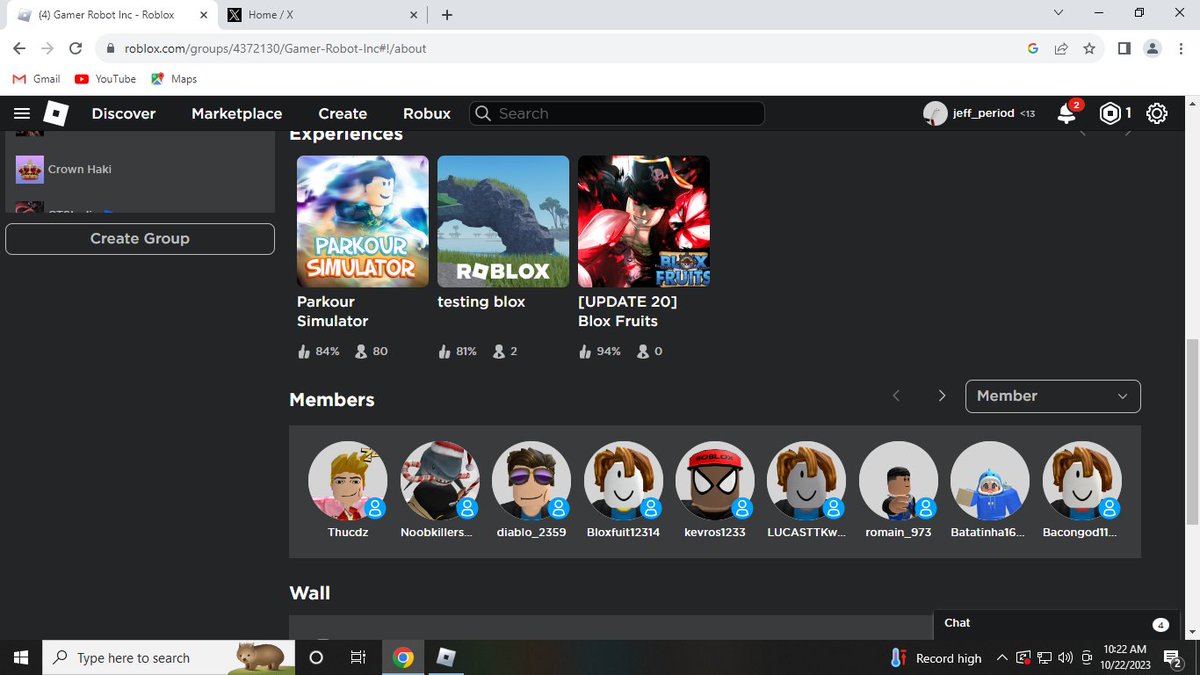Bookmark this page with the star icon

[1089, 48]
